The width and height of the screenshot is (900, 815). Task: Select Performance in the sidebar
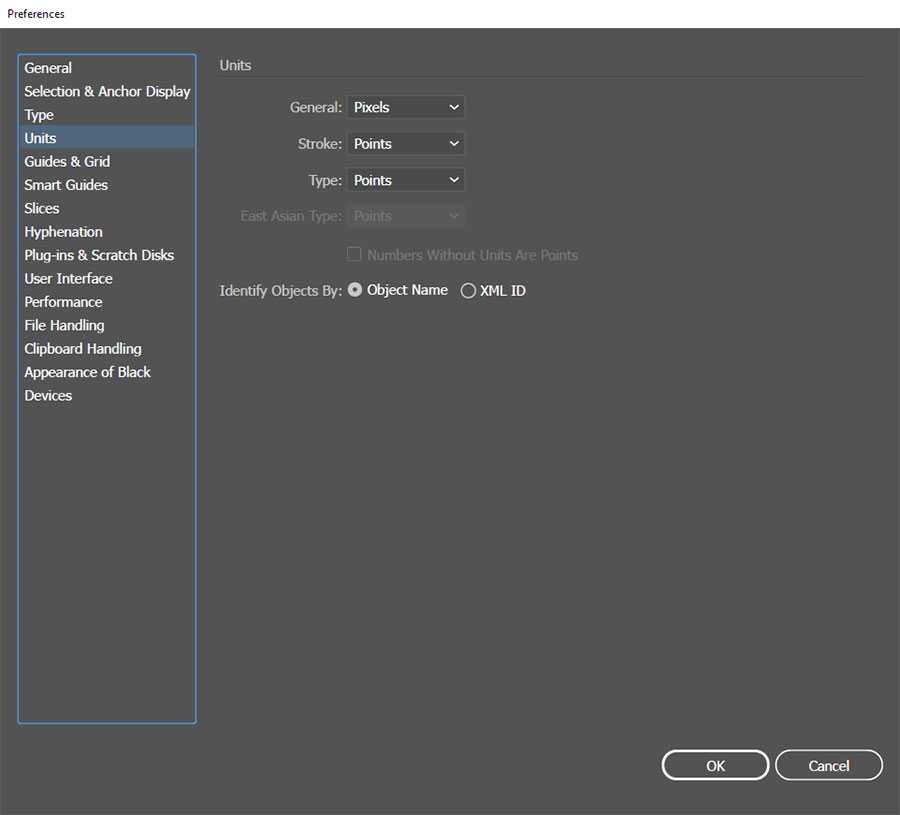(63, 302)
